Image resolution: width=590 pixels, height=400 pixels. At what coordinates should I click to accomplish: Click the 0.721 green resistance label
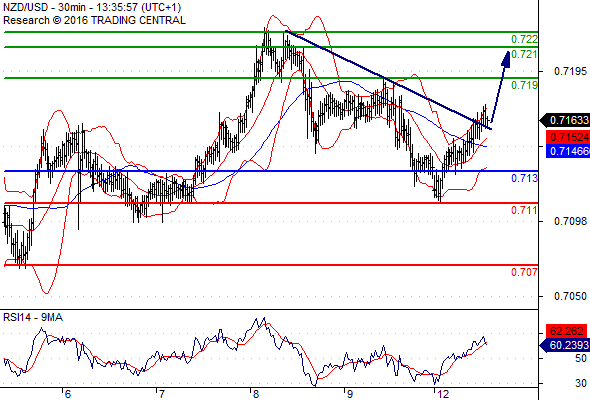click(x=524, y=54)
